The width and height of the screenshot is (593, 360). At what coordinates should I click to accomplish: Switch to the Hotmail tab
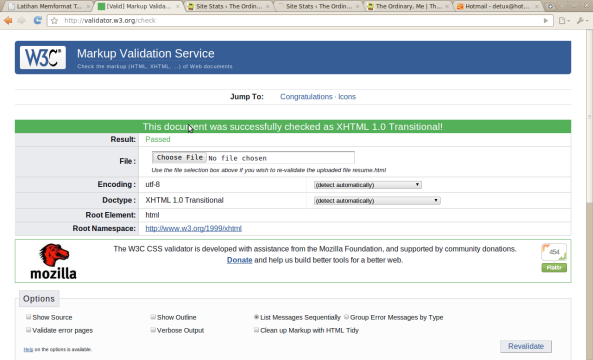498,6
